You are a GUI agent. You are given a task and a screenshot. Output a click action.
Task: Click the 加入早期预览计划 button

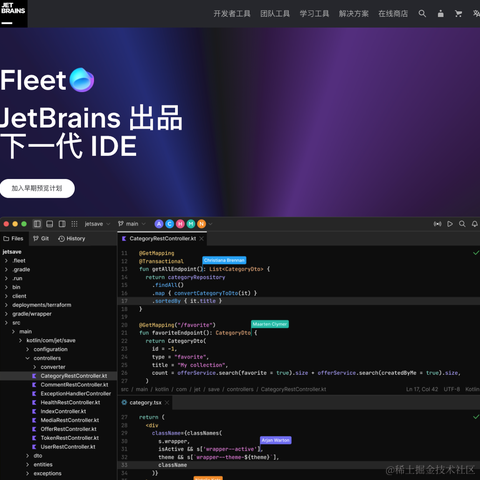tap(37, 188)
